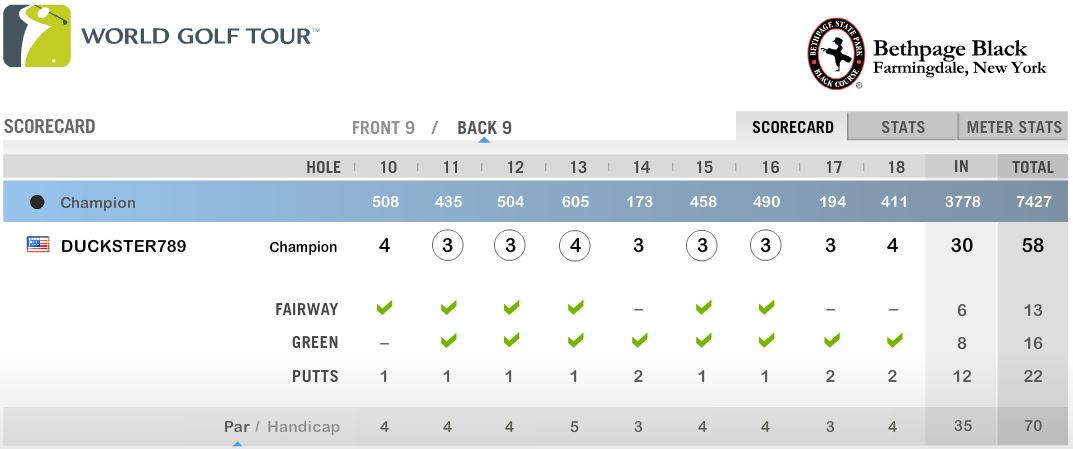
Task: Click the blue triangle under Par label
Action: tap(237, 444)
